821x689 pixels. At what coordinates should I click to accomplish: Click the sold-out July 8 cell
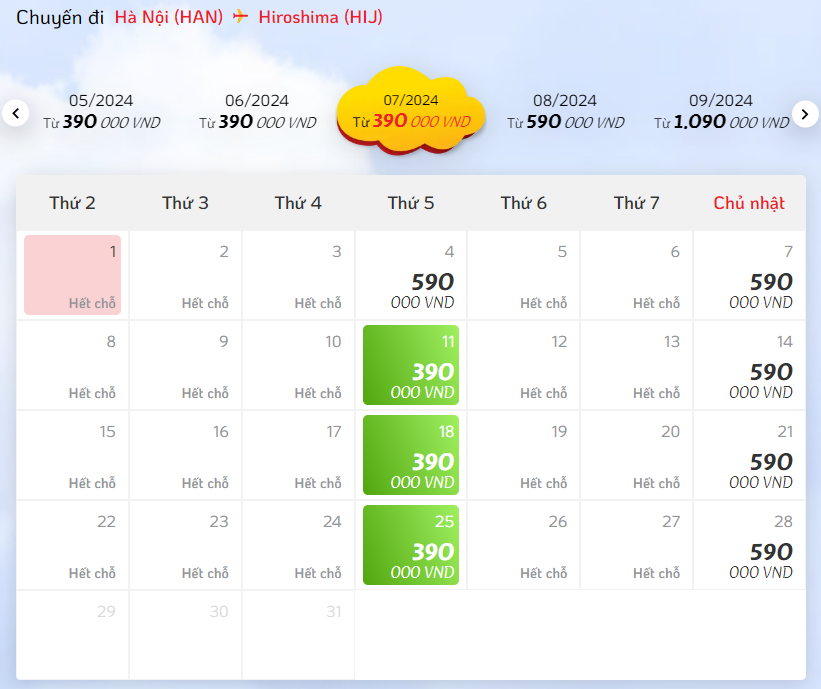72,365
